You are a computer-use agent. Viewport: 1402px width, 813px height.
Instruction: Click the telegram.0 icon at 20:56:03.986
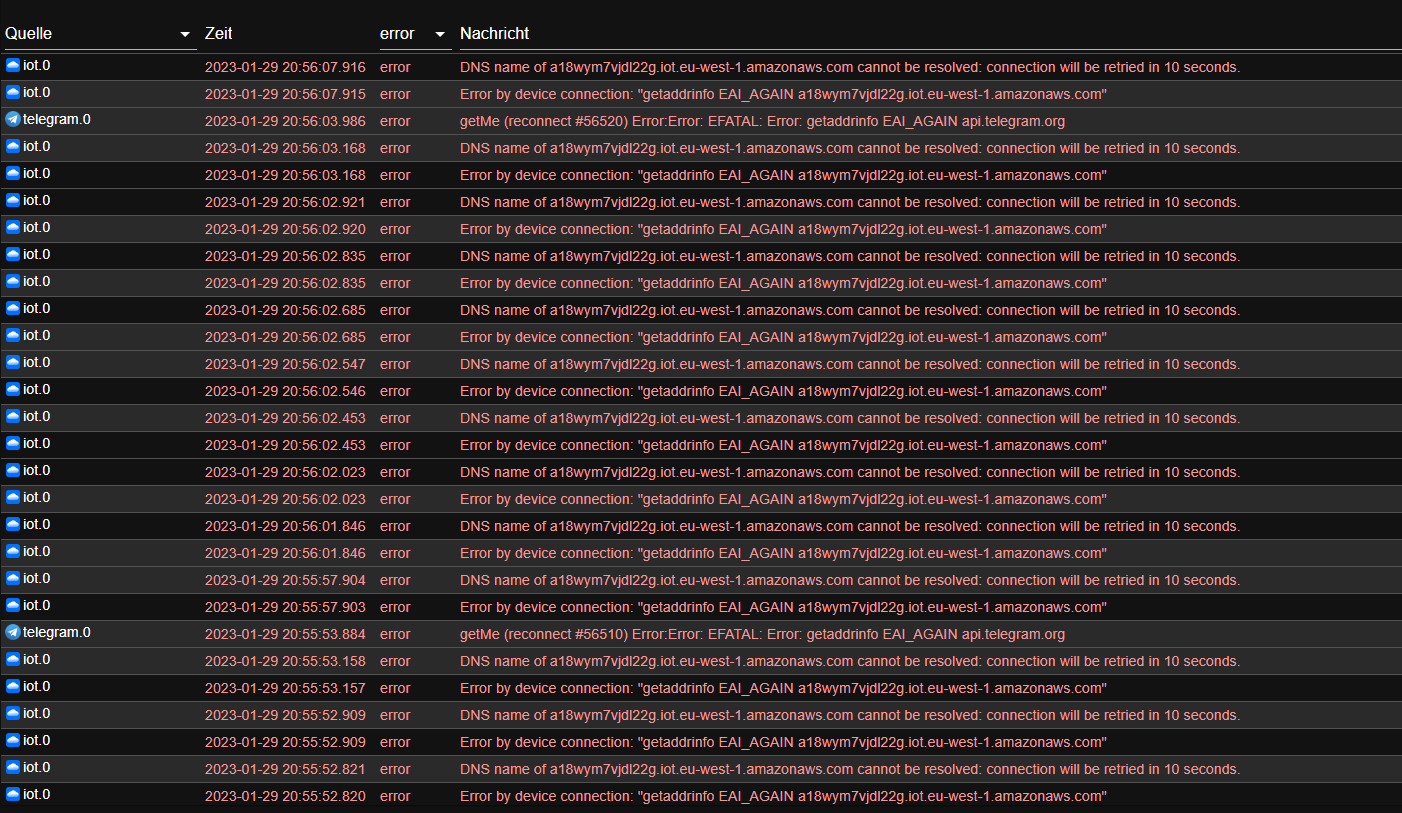pyautogui.click(x=13, y=119)
